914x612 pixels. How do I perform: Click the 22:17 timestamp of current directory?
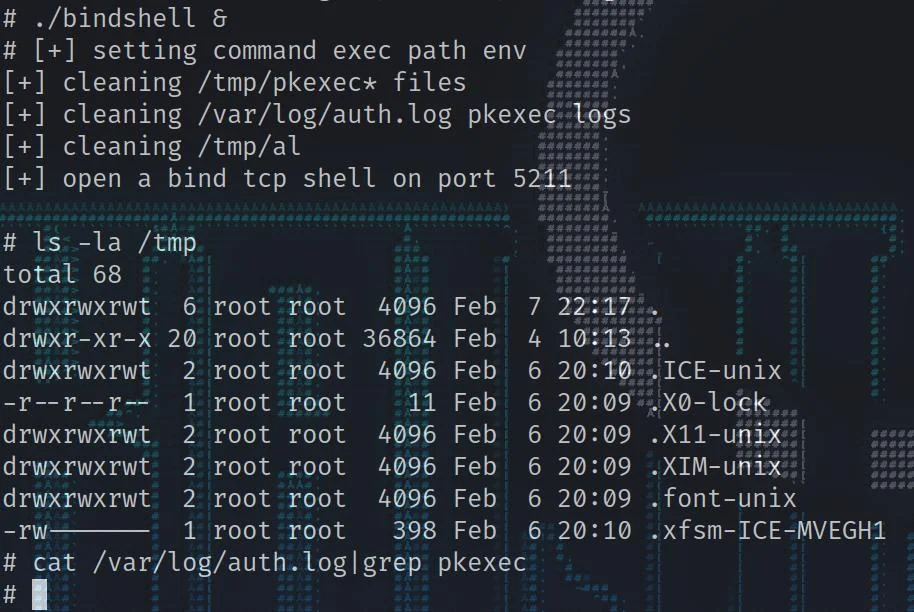[594, 307]
